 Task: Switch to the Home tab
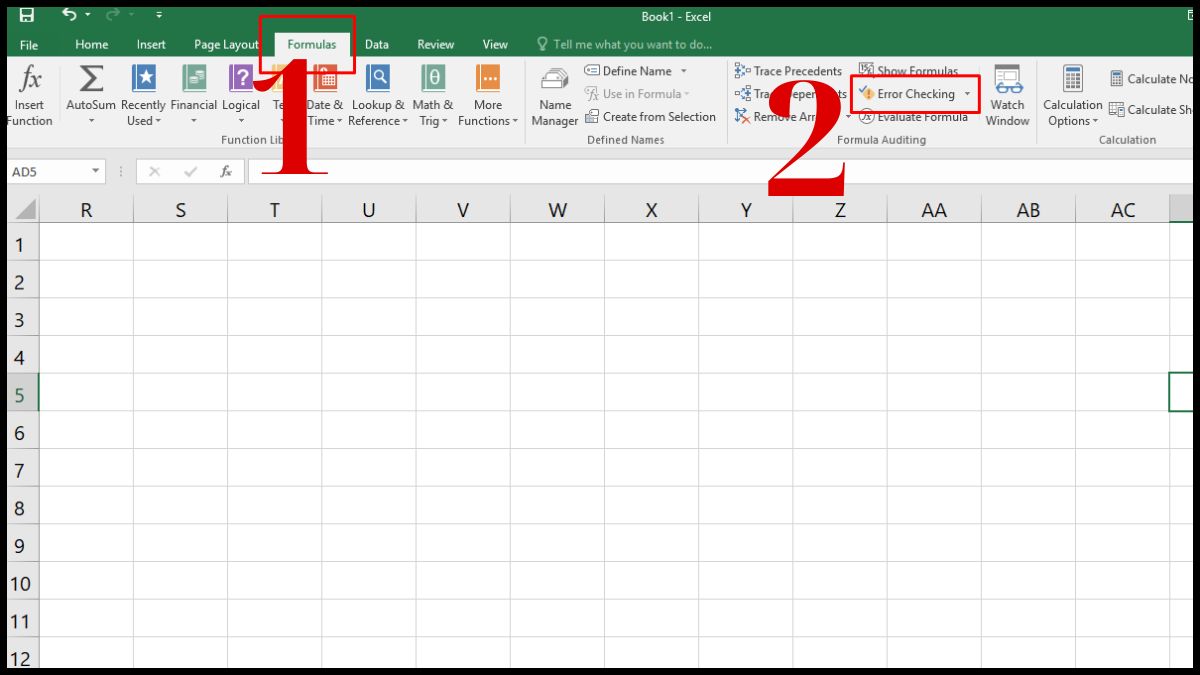[x=92, y=44]
